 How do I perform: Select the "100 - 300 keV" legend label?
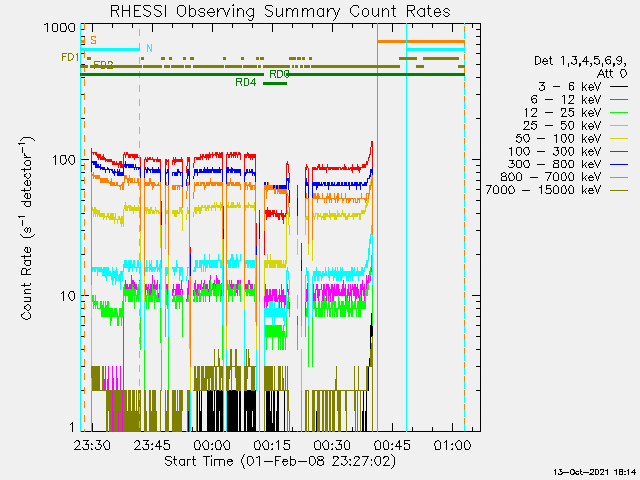pyautogui.click(x=555, y=151)
